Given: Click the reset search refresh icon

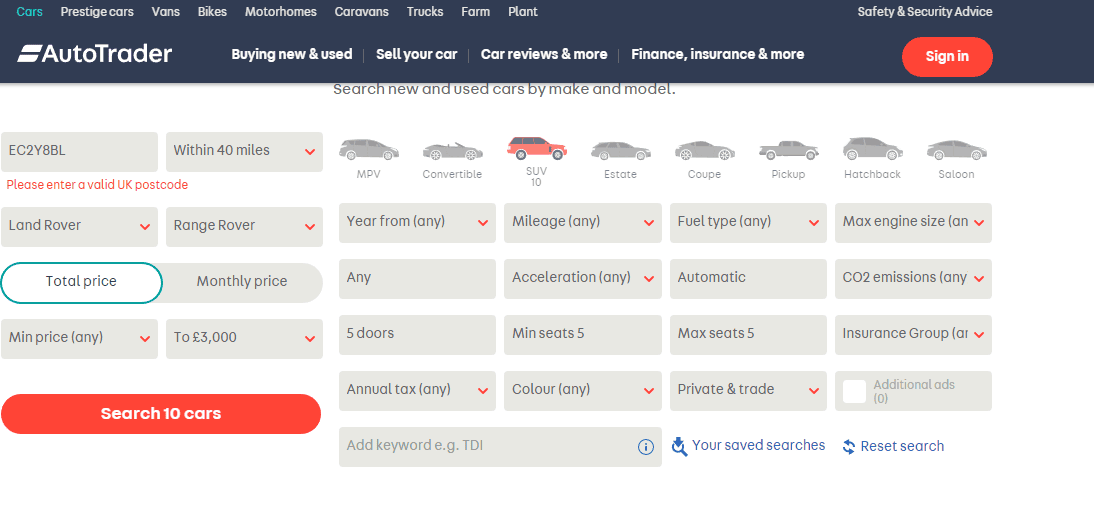Looking at the screenshot, I should click(848, 447).
